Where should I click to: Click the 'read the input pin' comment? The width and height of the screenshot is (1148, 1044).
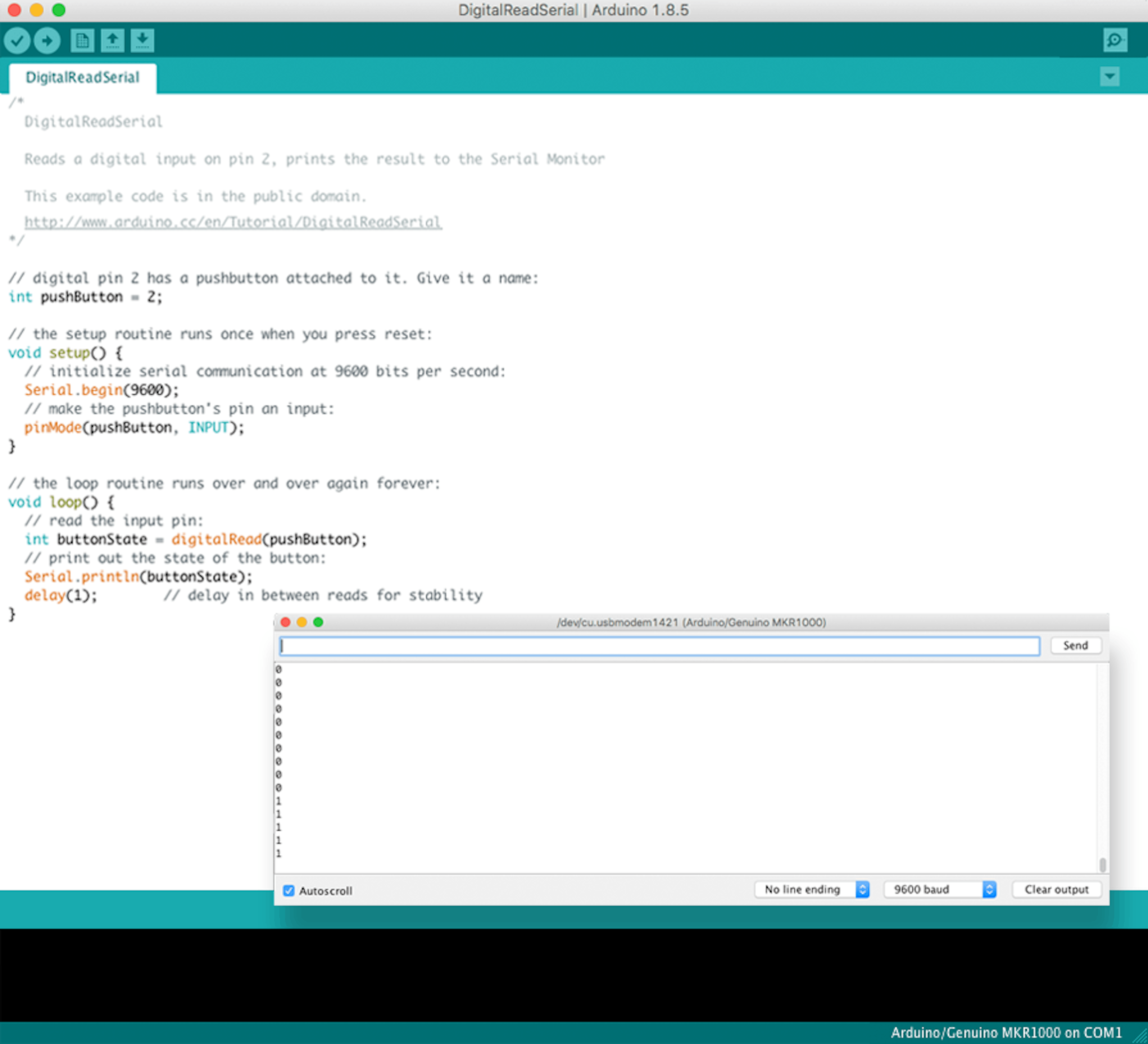(x=114, y=521)
